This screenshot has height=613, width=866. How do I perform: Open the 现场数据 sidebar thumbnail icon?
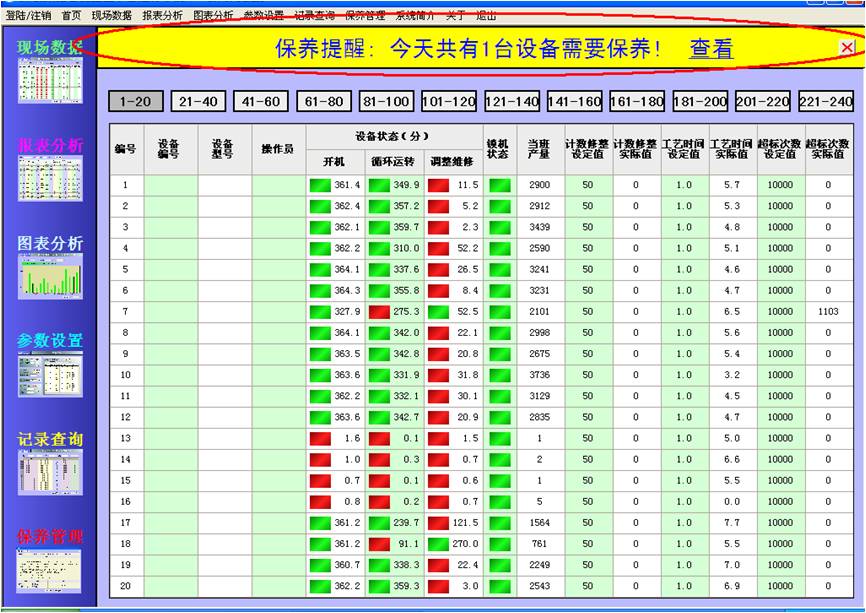[x=49, y=80]
